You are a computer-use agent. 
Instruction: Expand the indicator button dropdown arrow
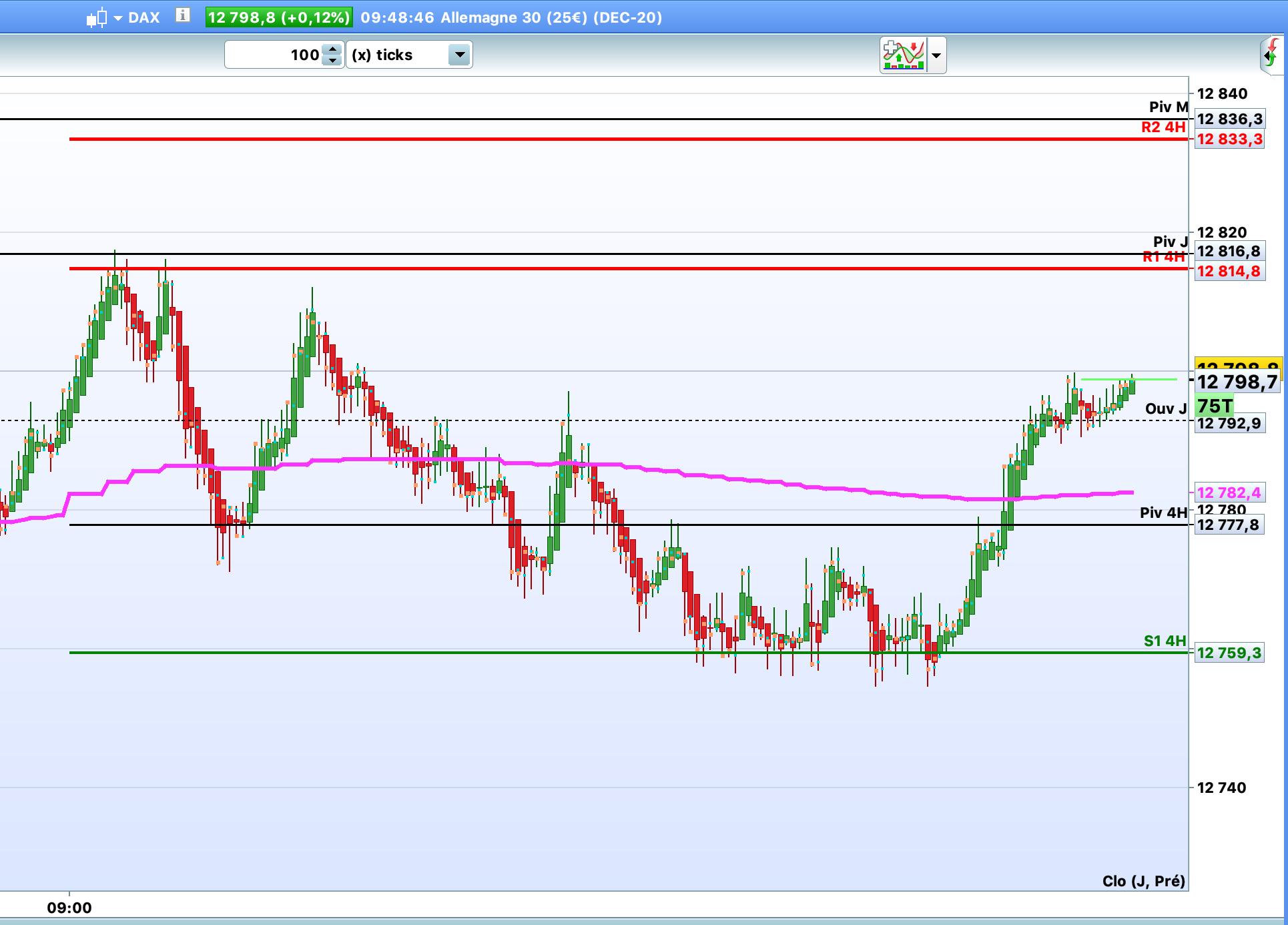point(936,55)
